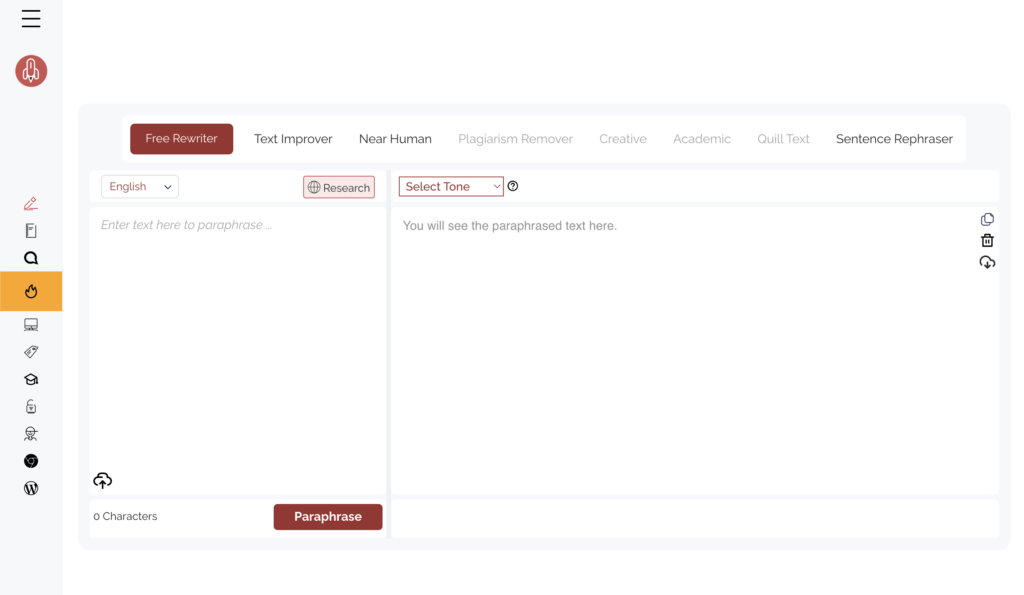This screenshot has width=1024, height=595.
Task: Open the computer monitor icon in sidebar
Action: click(31, 325)
